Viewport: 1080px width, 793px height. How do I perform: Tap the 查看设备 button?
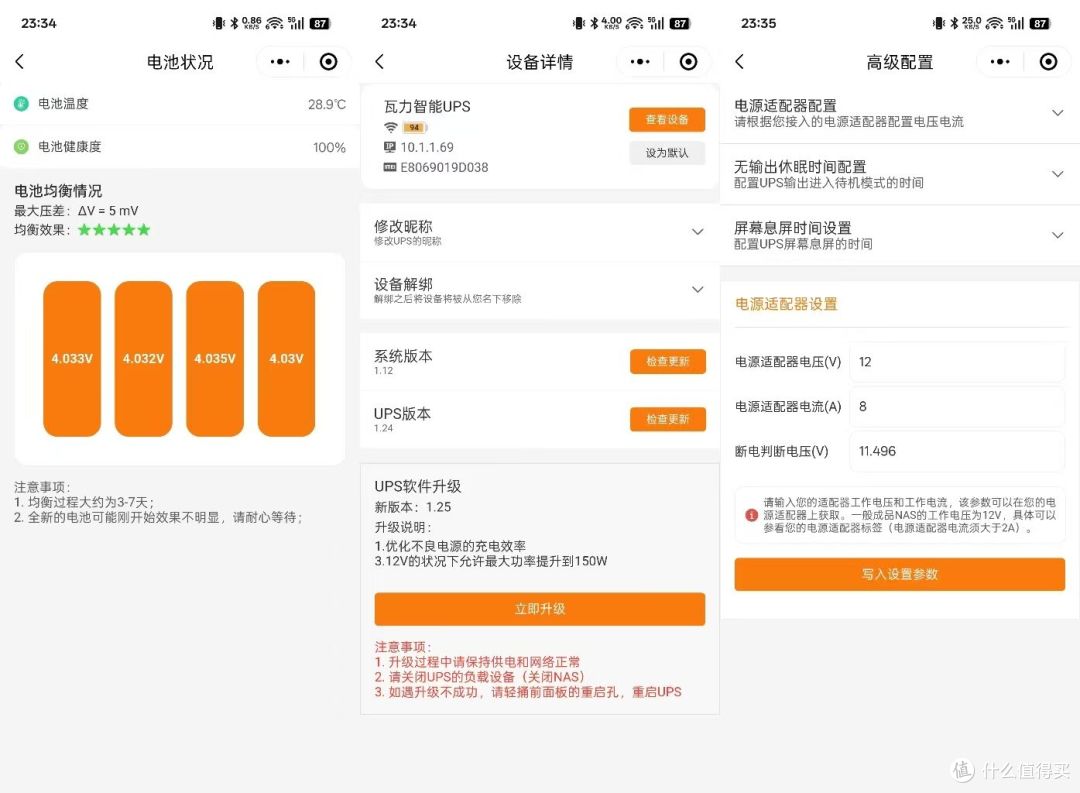click(x=667, y=120)
